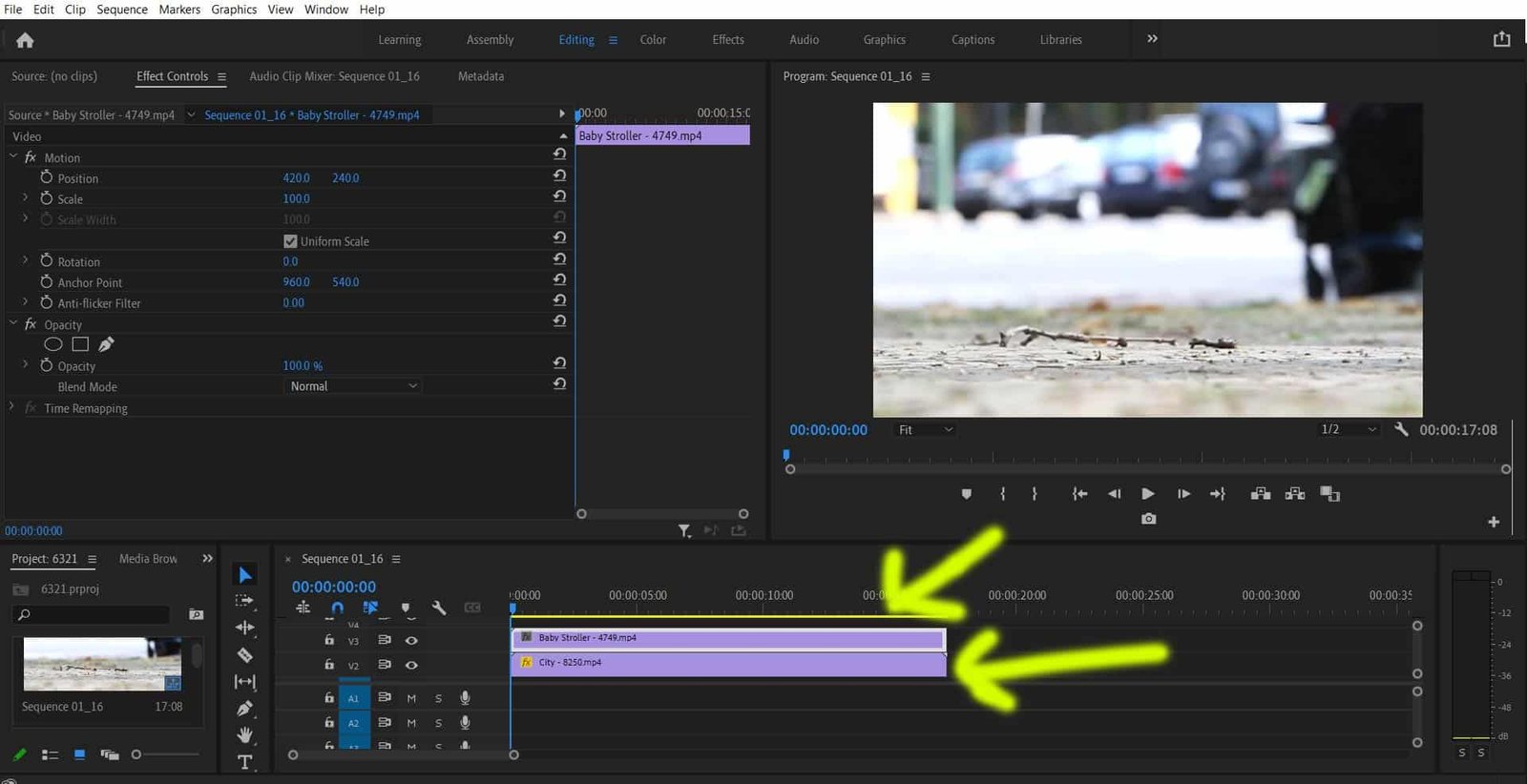Open the Blend Mode dropdown
Viewport: 1527px width, 784px height.
click(x=353, y=386)
